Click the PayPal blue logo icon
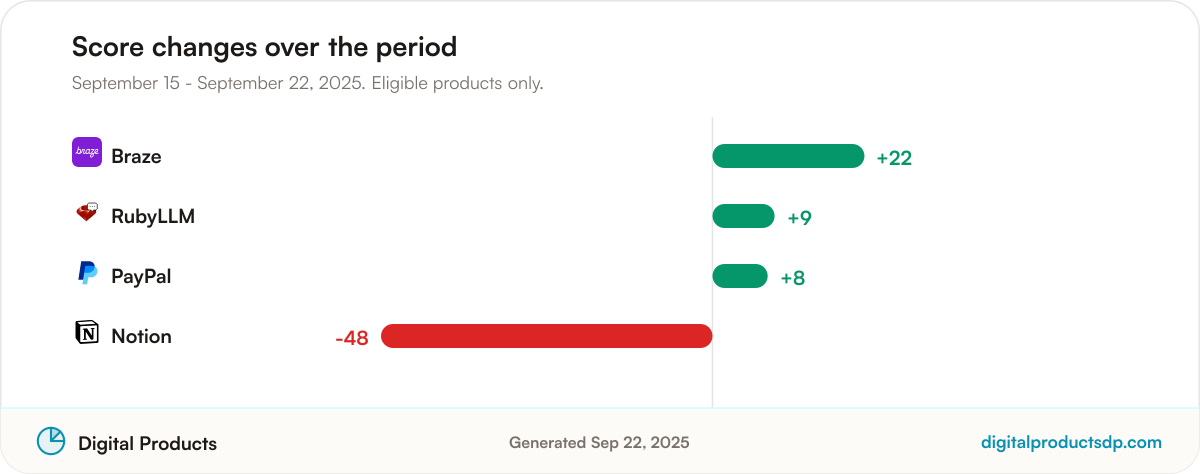Screen dimensions: 1200x474 [x=87, y=272]
